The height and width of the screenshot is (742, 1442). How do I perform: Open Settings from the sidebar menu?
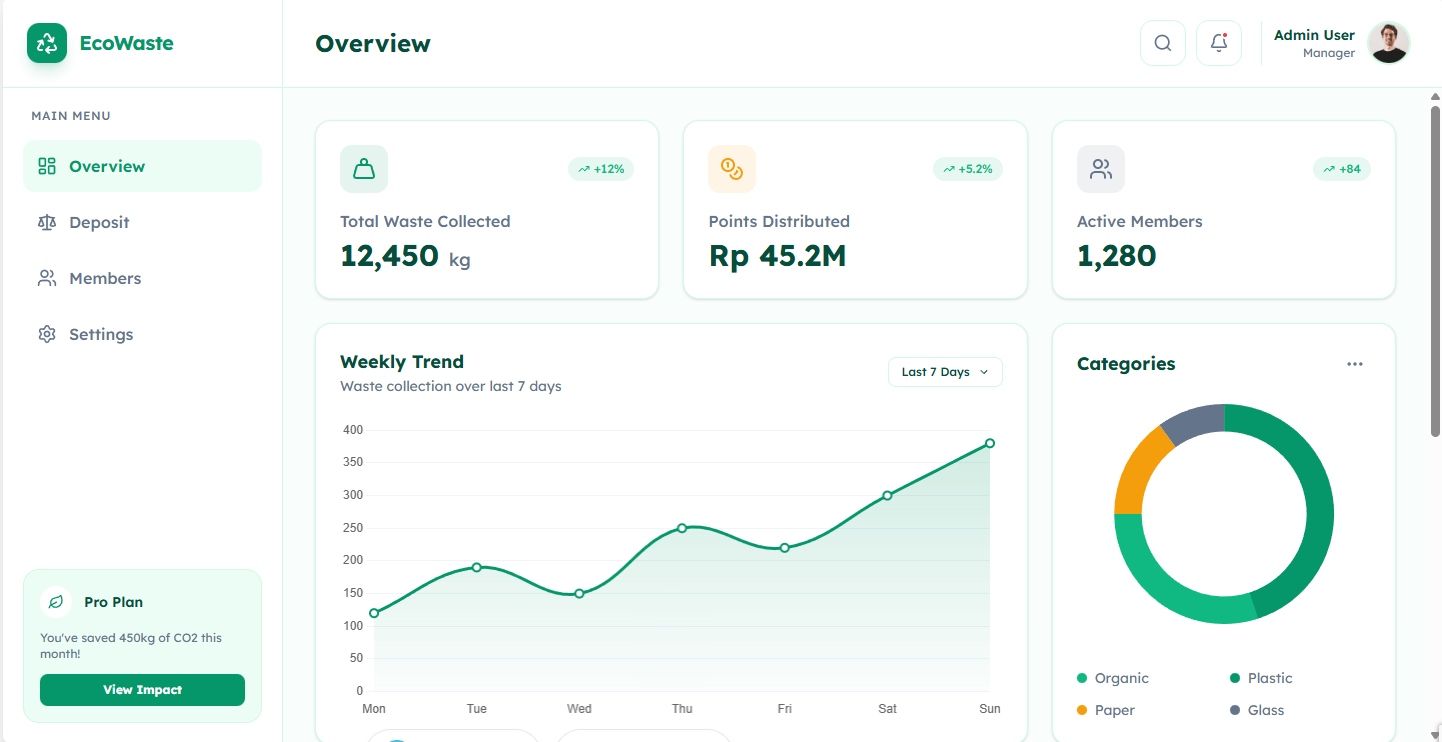pos(100,334)
